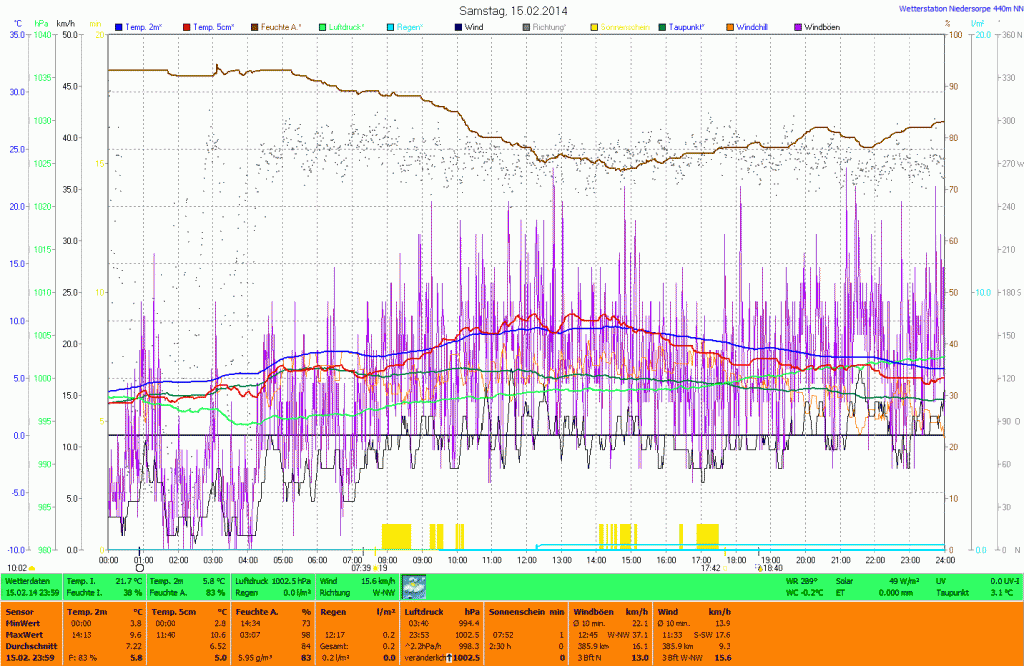
Task: Toggle the Windböen series label
Action: tap(826, 26)
